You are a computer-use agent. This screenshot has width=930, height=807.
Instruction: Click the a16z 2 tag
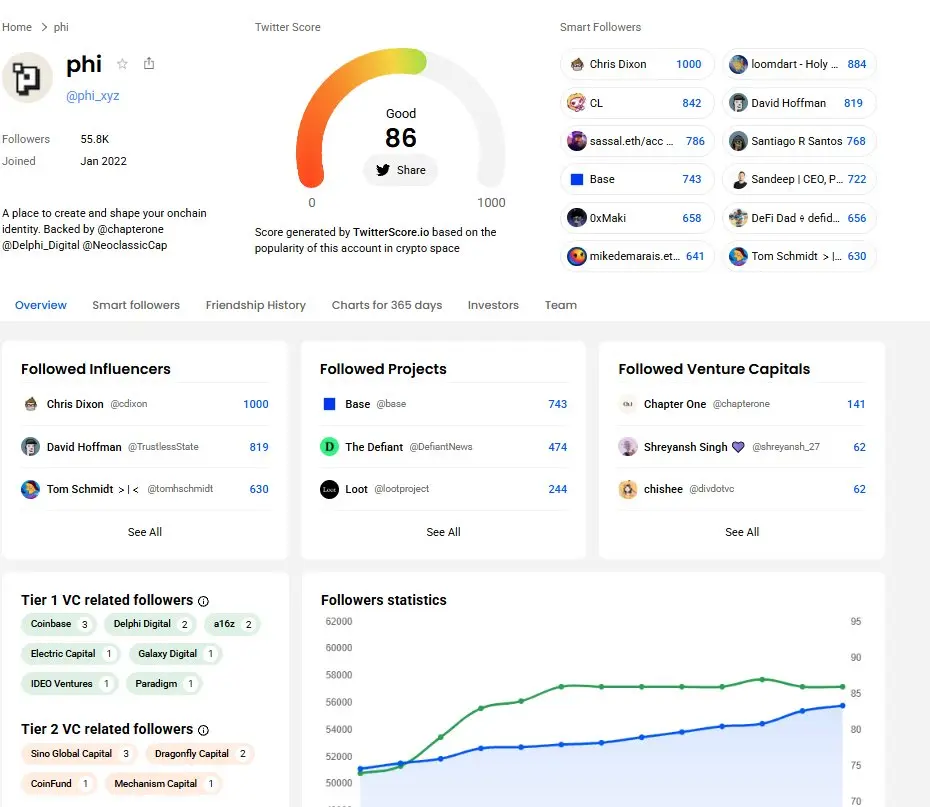click(232, 624)
